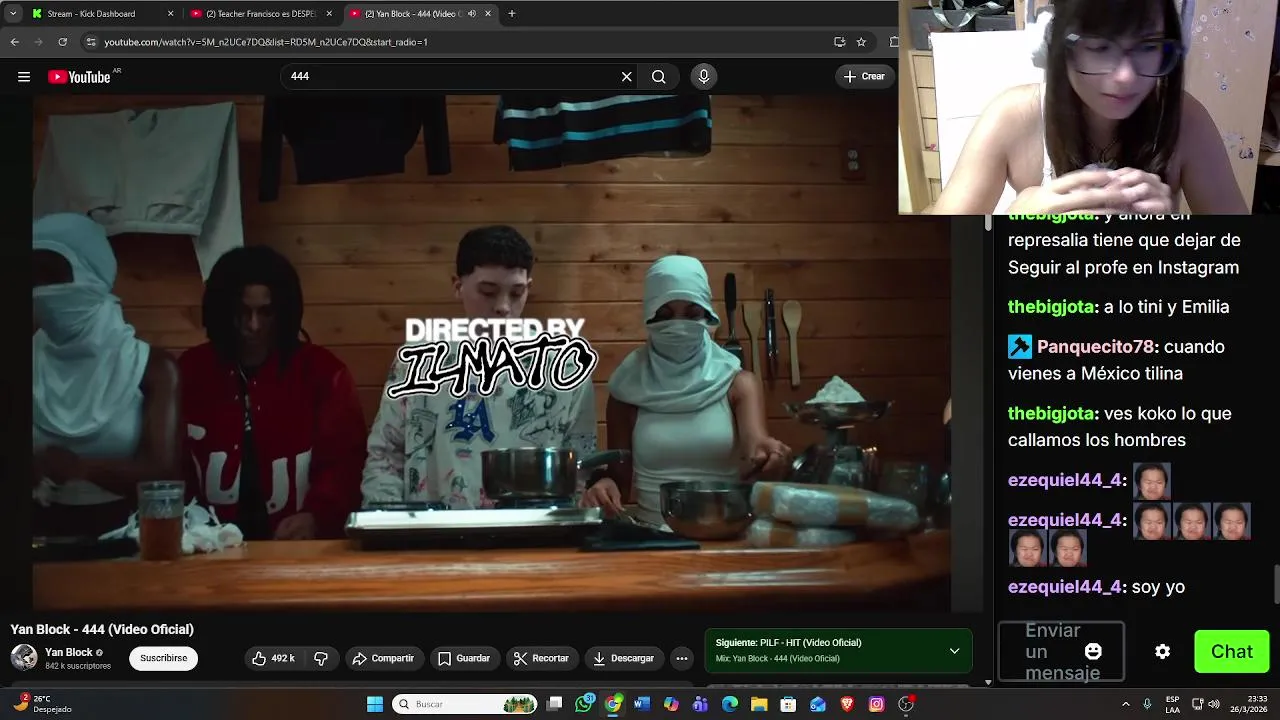Open WhatsApp from taskbar
The width and height of the screenshot is (1280, 720).
(x=584, y=704)
